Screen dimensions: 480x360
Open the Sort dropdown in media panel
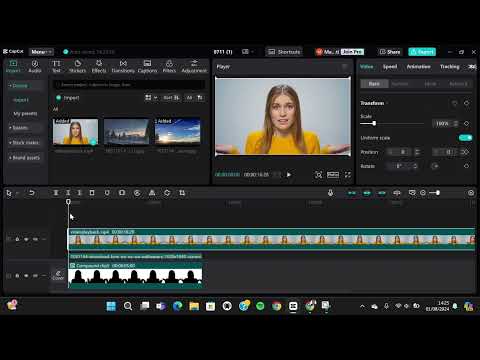click(x=171, y=97)
